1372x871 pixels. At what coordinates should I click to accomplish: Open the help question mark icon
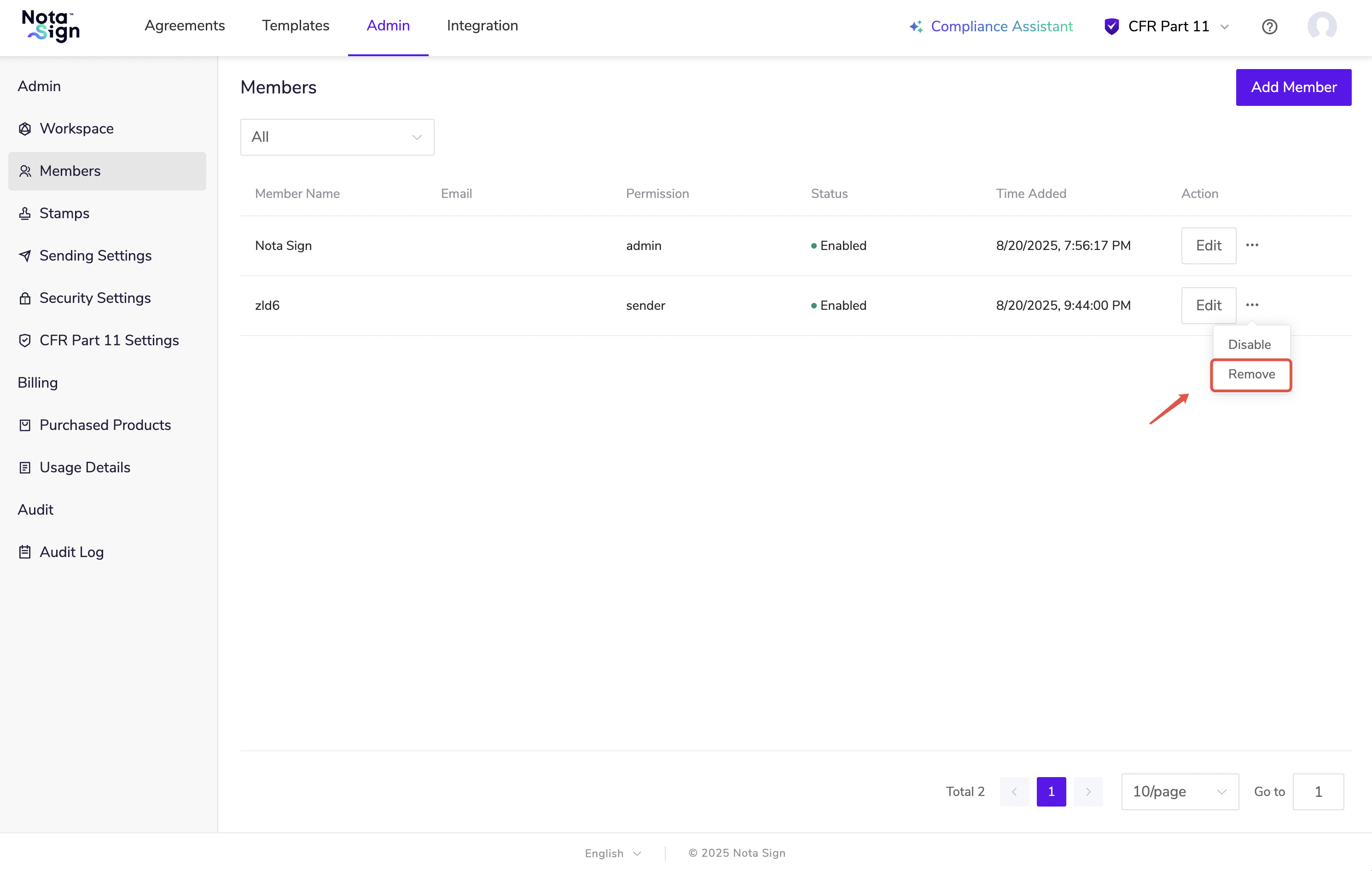(x=1269, y=27)
